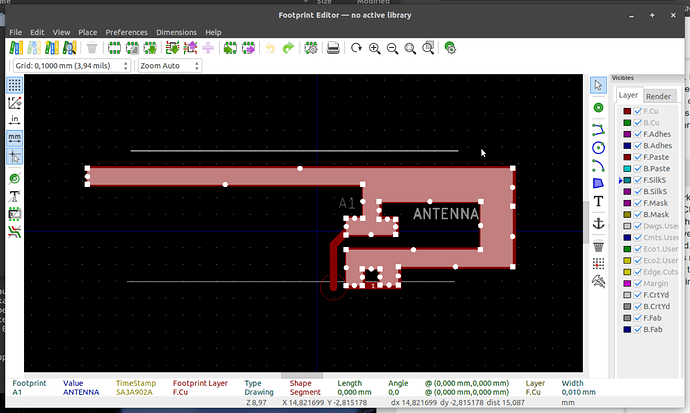Screen dimensions: 690x413
Task: Toggle grid display button
Action: click(x=15, y=85)
